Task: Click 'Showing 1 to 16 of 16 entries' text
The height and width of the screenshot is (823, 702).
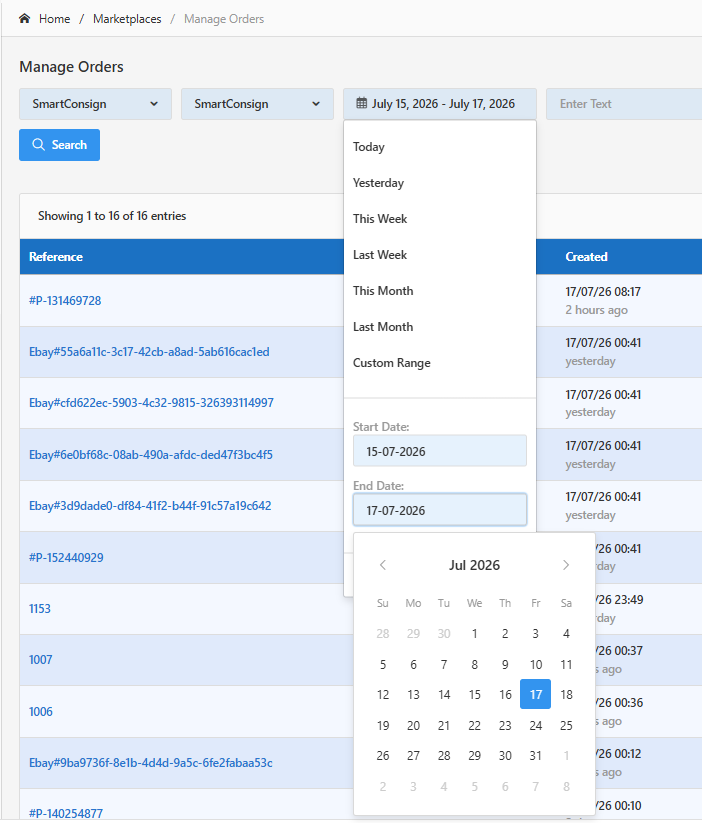Action: click(x=112, y=216)
